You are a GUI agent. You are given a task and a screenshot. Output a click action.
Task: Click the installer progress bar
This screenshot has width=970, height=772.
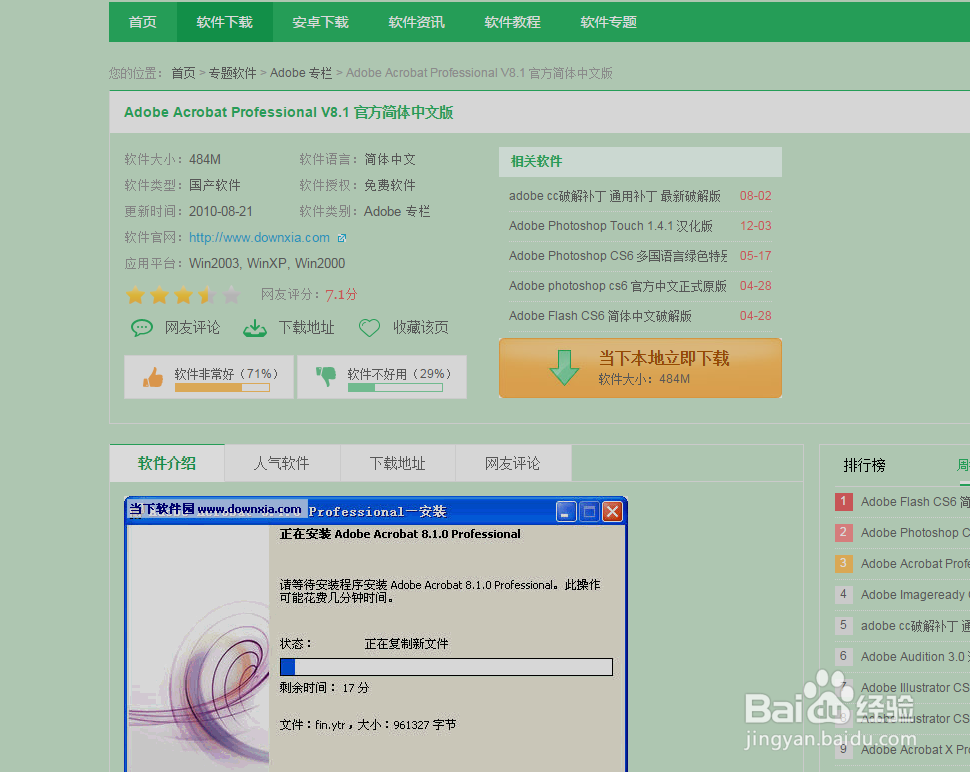[446, 667]
